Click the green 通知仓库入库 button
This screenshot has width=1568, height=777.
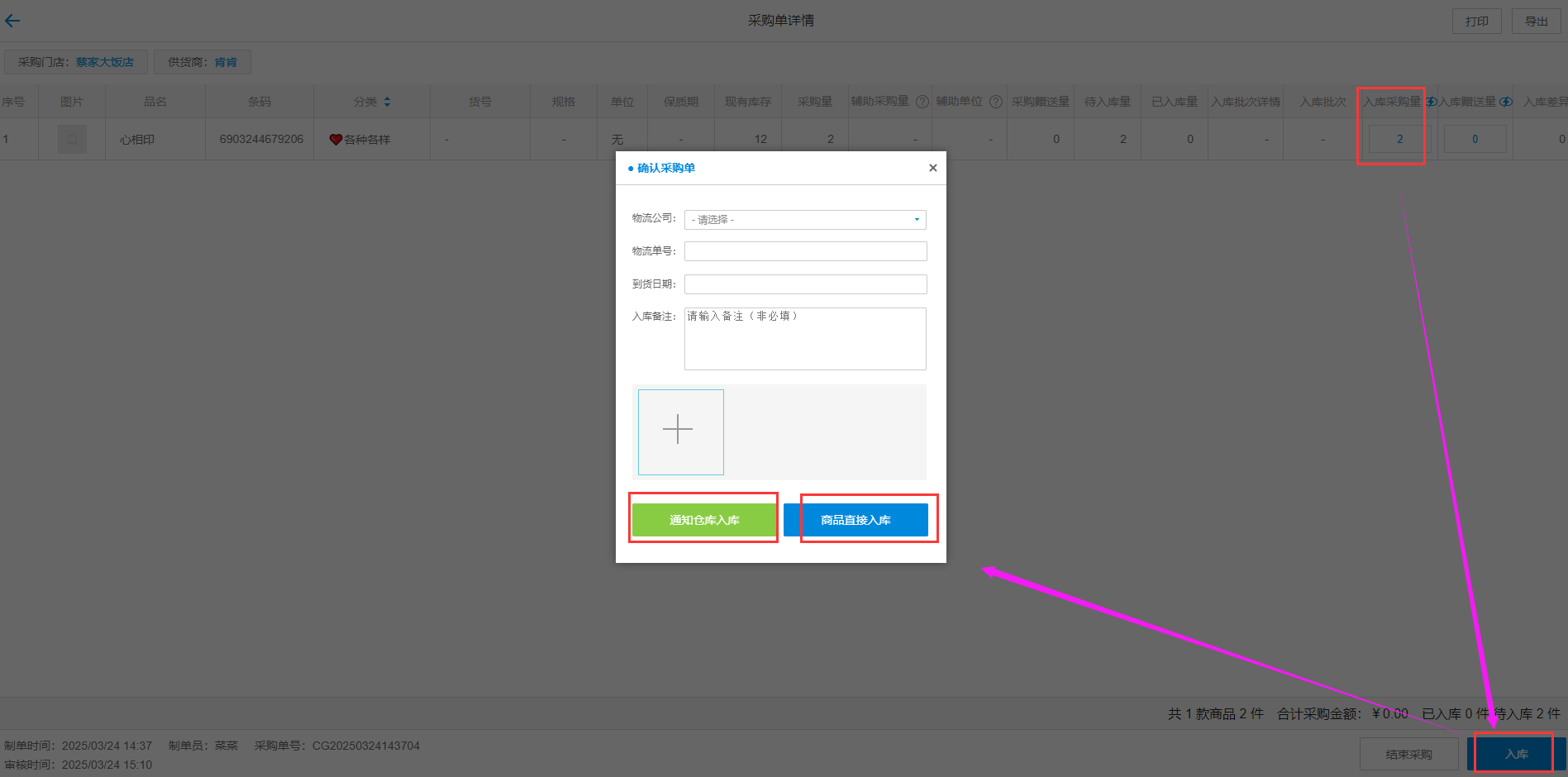(x=704, y=520)
